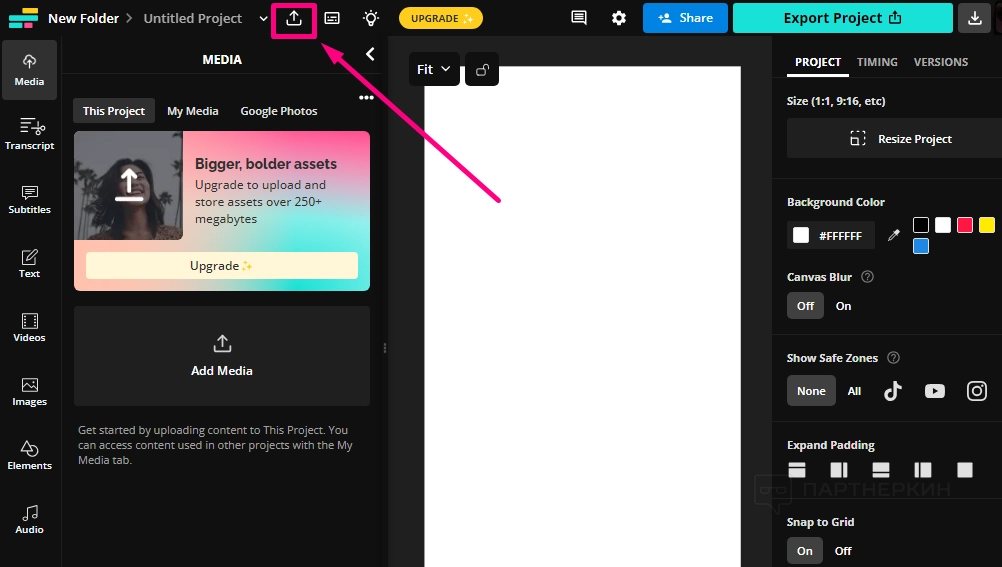Viewport: 1002px width, 567px height.
Task: Click the #FFFFFF hex color field
Action: [831, 235]
